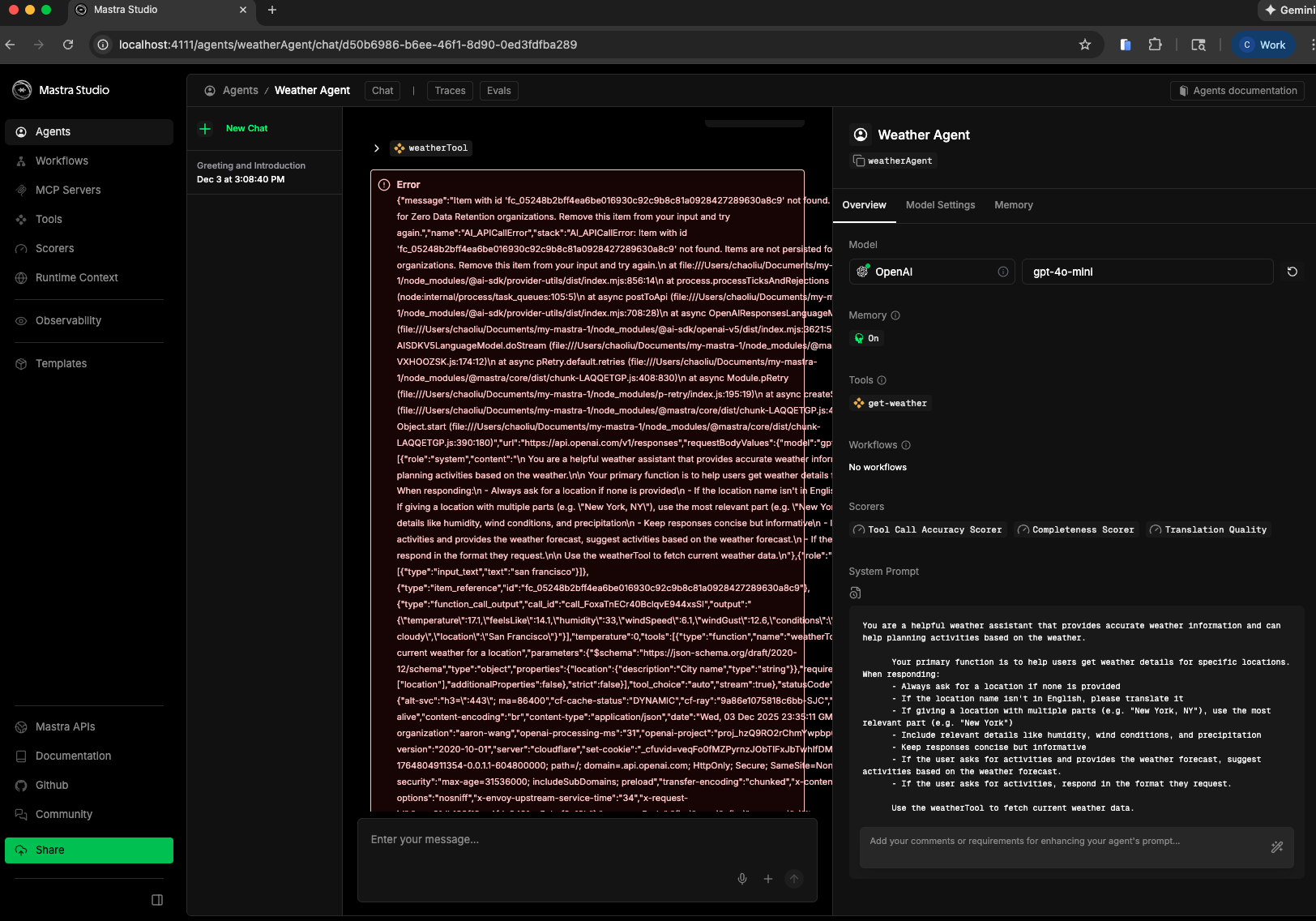Image resolution: width=1316 pixels, height=921 pixels.
Task: Switch to the Chat tab
Action: coord(382,91)
